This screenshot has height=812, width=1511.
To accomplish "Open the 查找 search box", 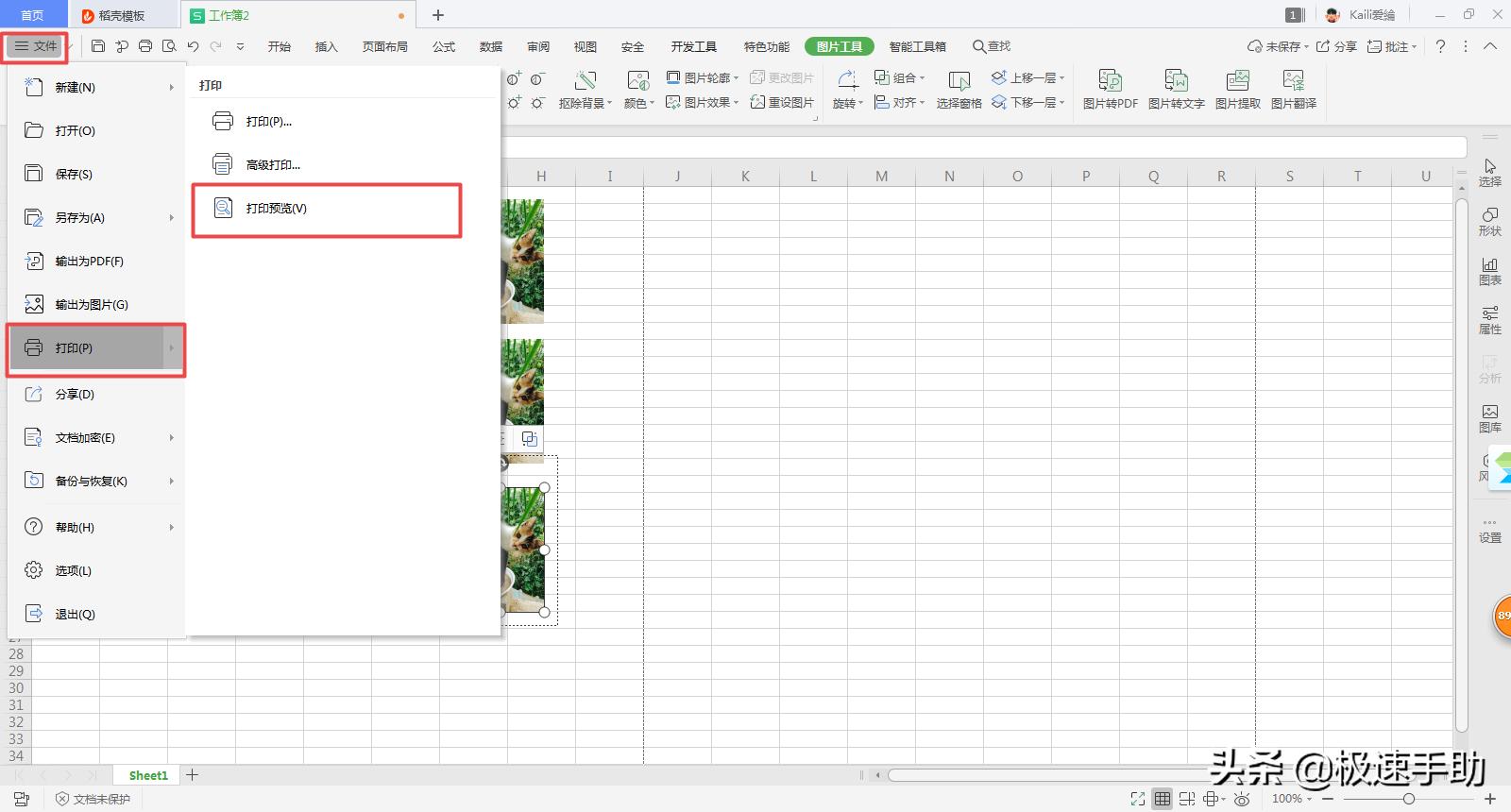I will point(992,46).
